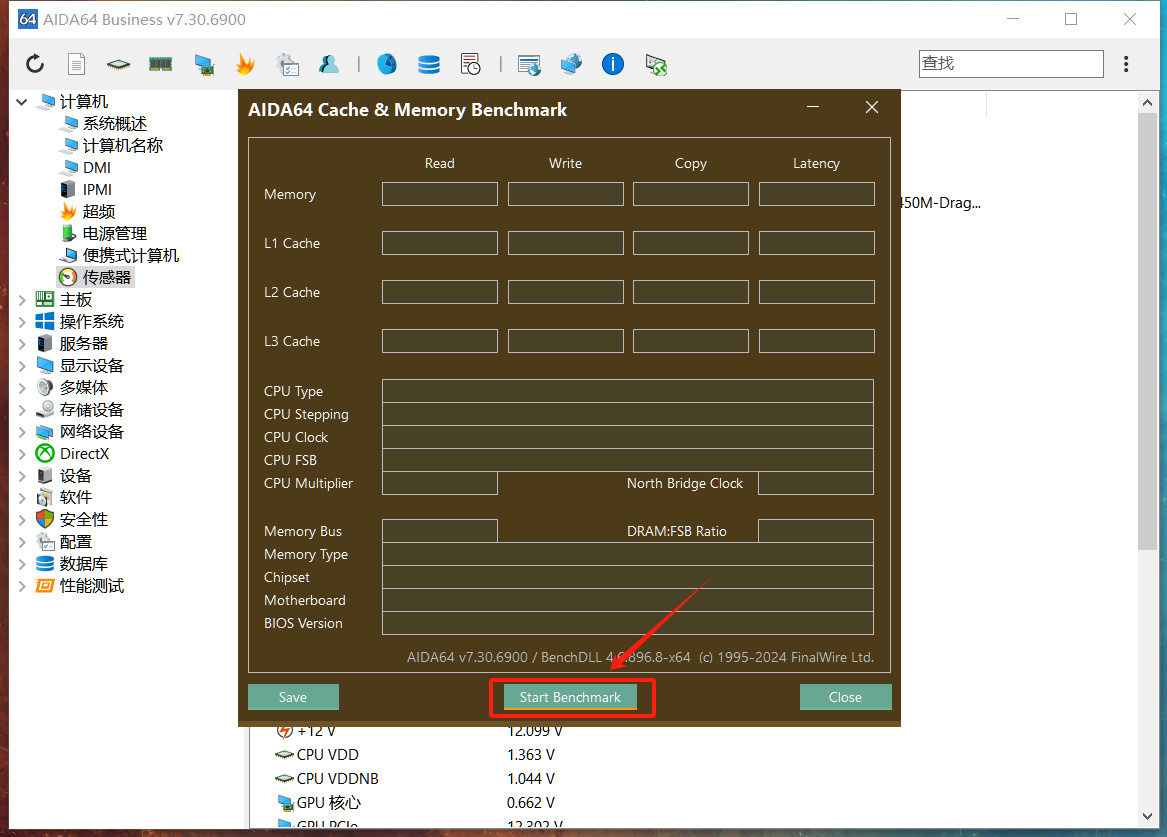Click the gear with checklist toolbar icon
This screenshot has width=1167, height=837.
coord(287,65)
